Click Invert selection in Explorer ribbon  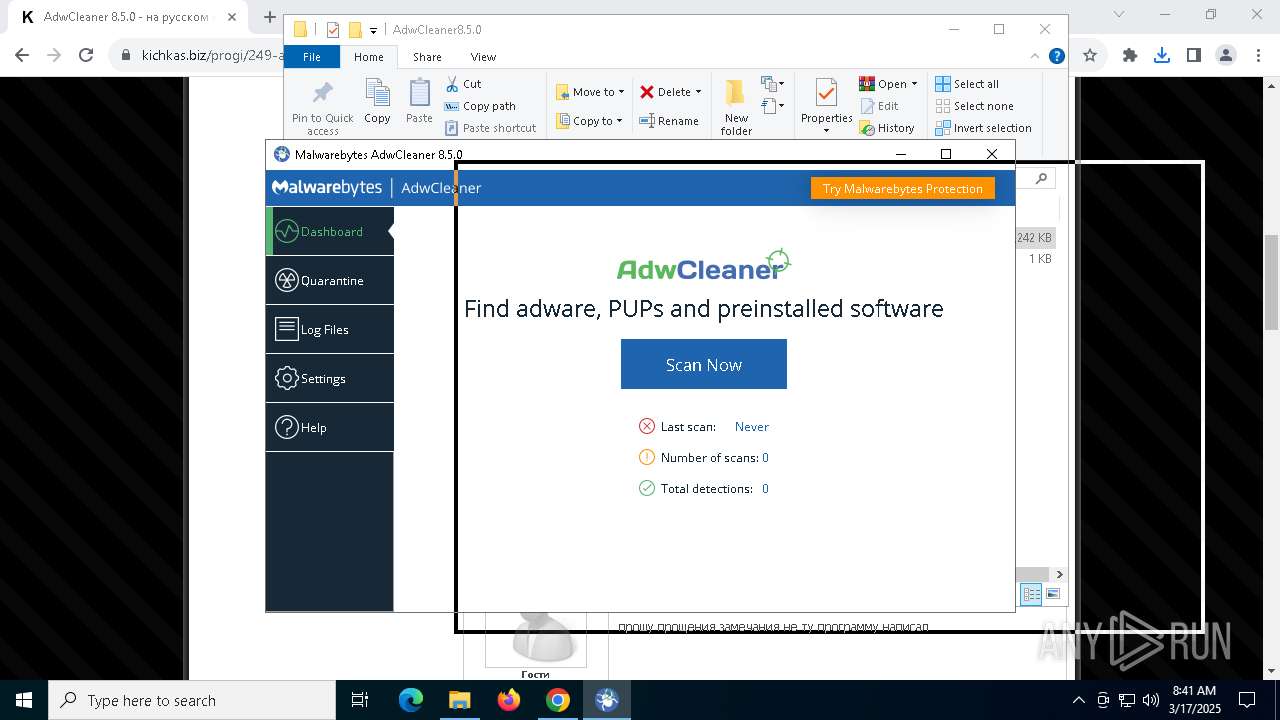point(983,128)
